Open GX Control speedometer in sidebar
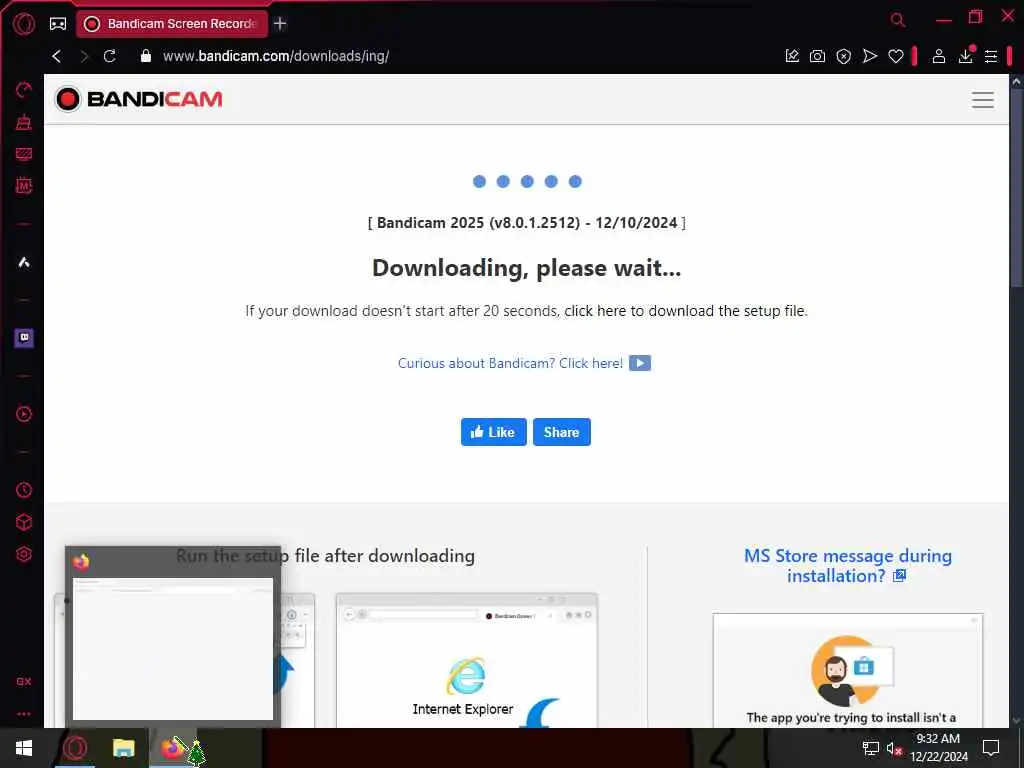 point(24,90)
